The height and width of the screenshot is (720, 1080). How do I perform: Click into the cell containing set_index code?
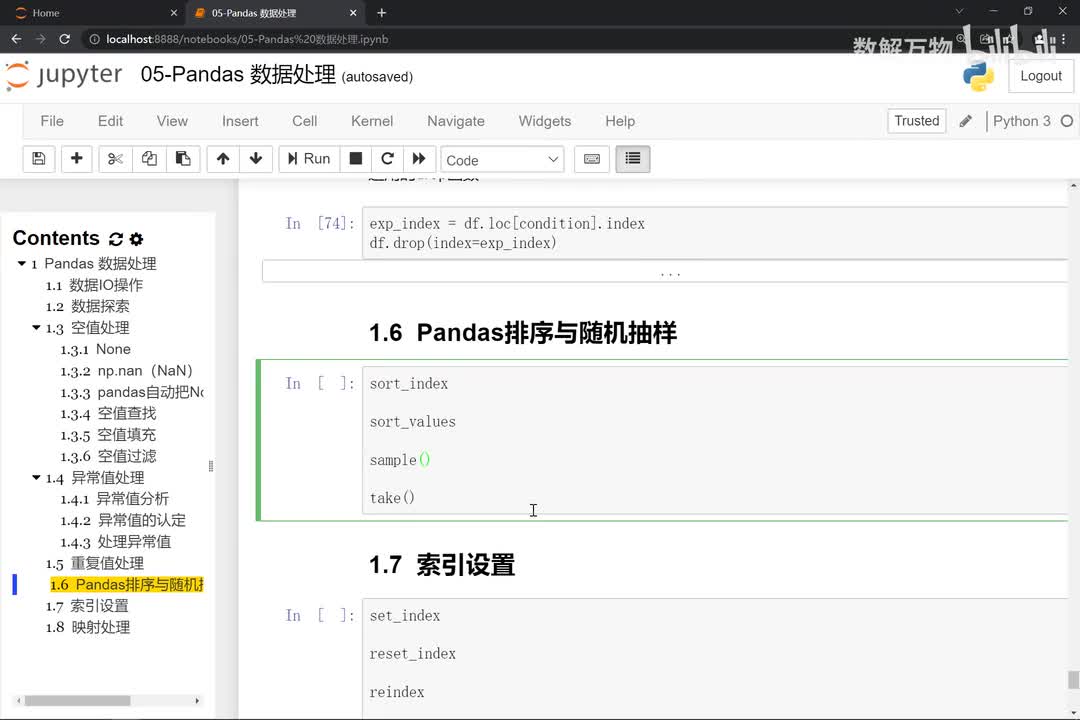[x=715, y=659]
